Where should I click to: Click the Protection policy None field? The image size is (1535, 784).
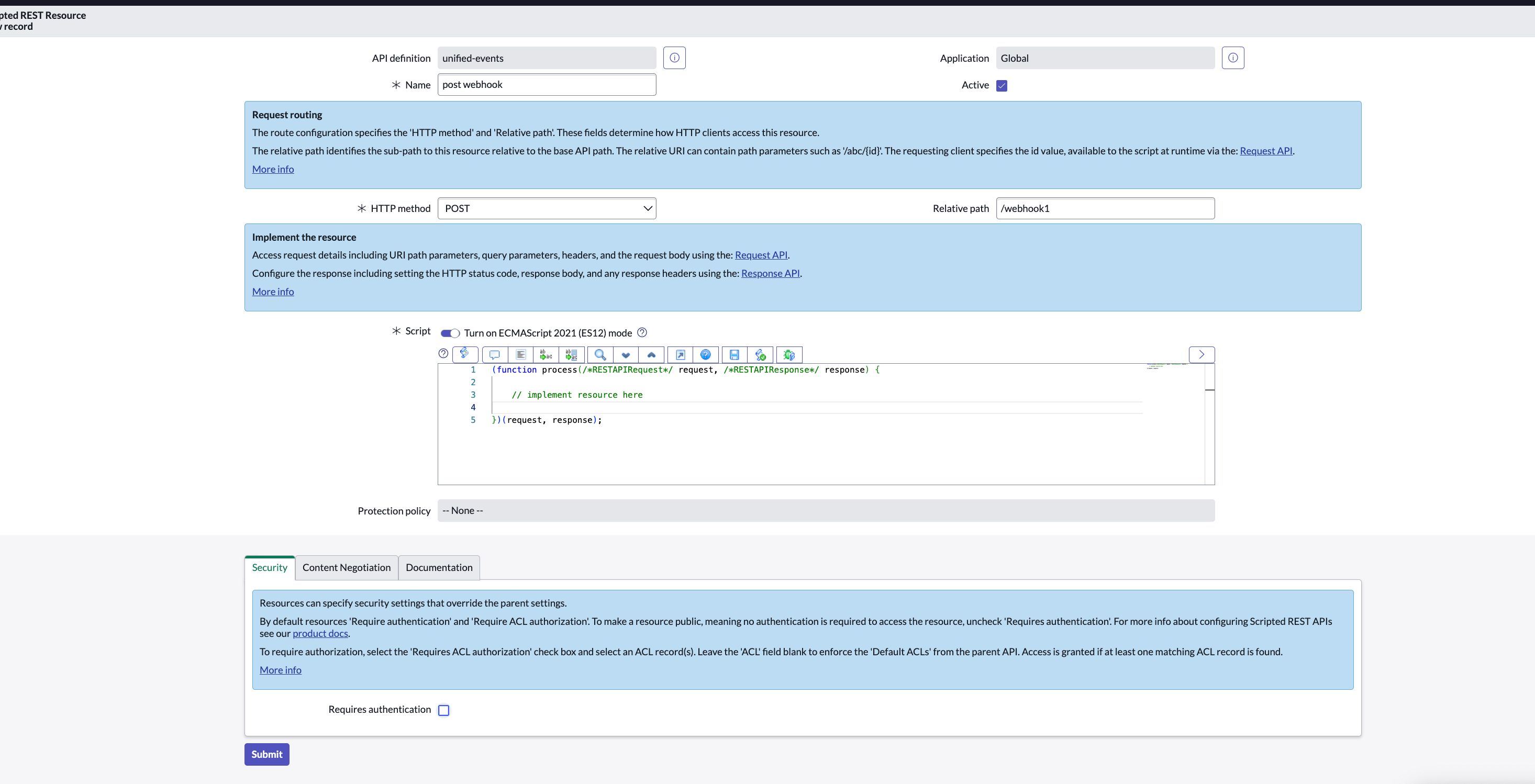826,511
